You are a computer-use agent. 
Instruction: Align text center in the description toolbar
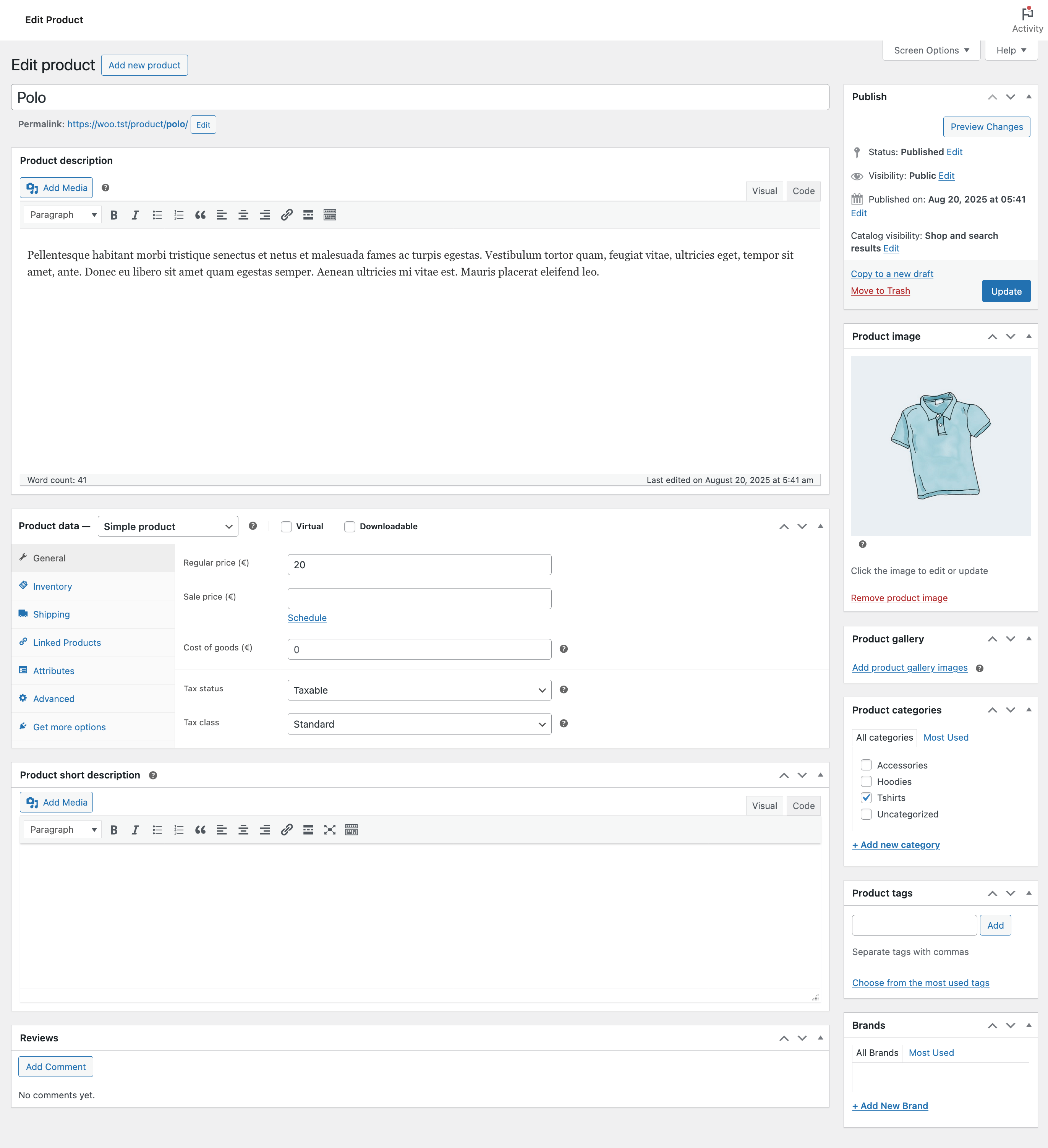(243, 215)
